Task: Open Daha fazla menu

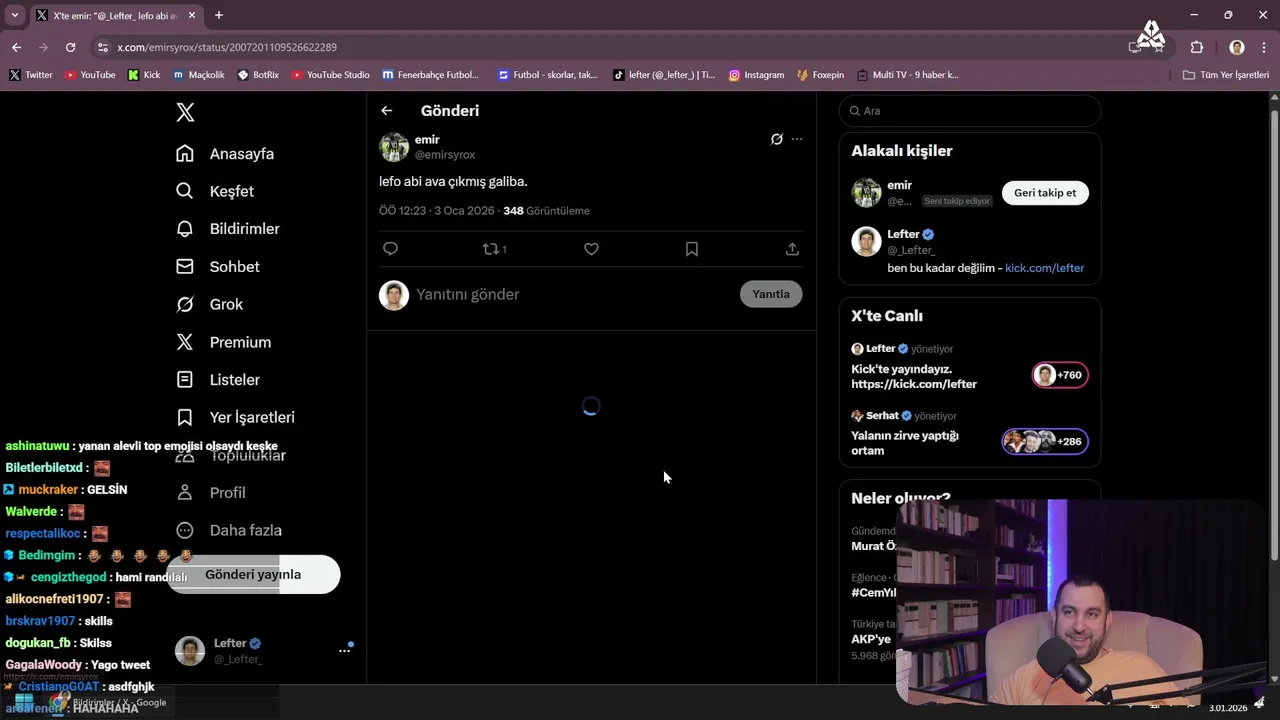Action: [x=229, y=530]
